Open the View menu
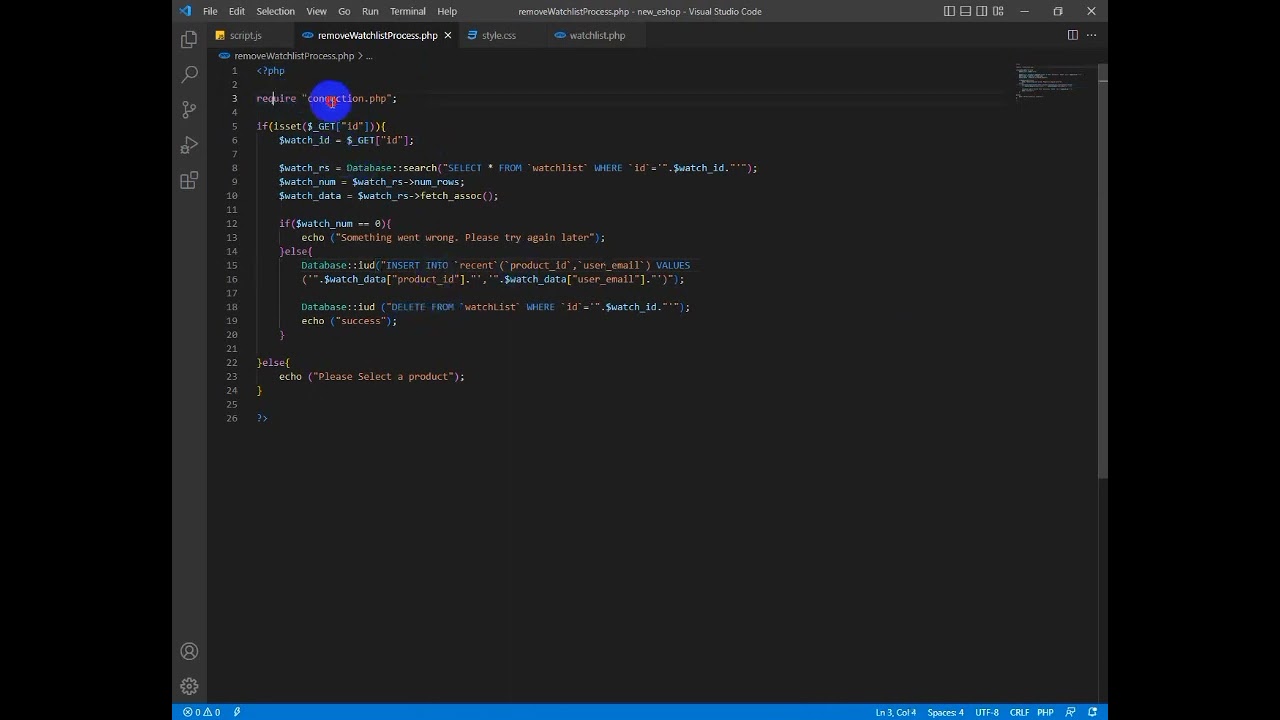Image resolution: width=1280 pixels, height=720 pixels. (x=316, y=11)
